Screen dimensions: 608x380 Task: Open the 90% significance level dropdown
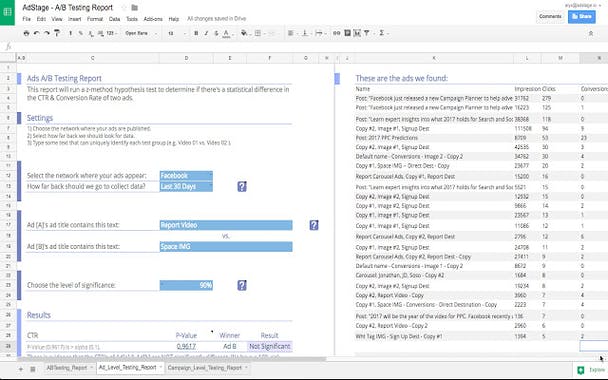click(x=186, y=285)
